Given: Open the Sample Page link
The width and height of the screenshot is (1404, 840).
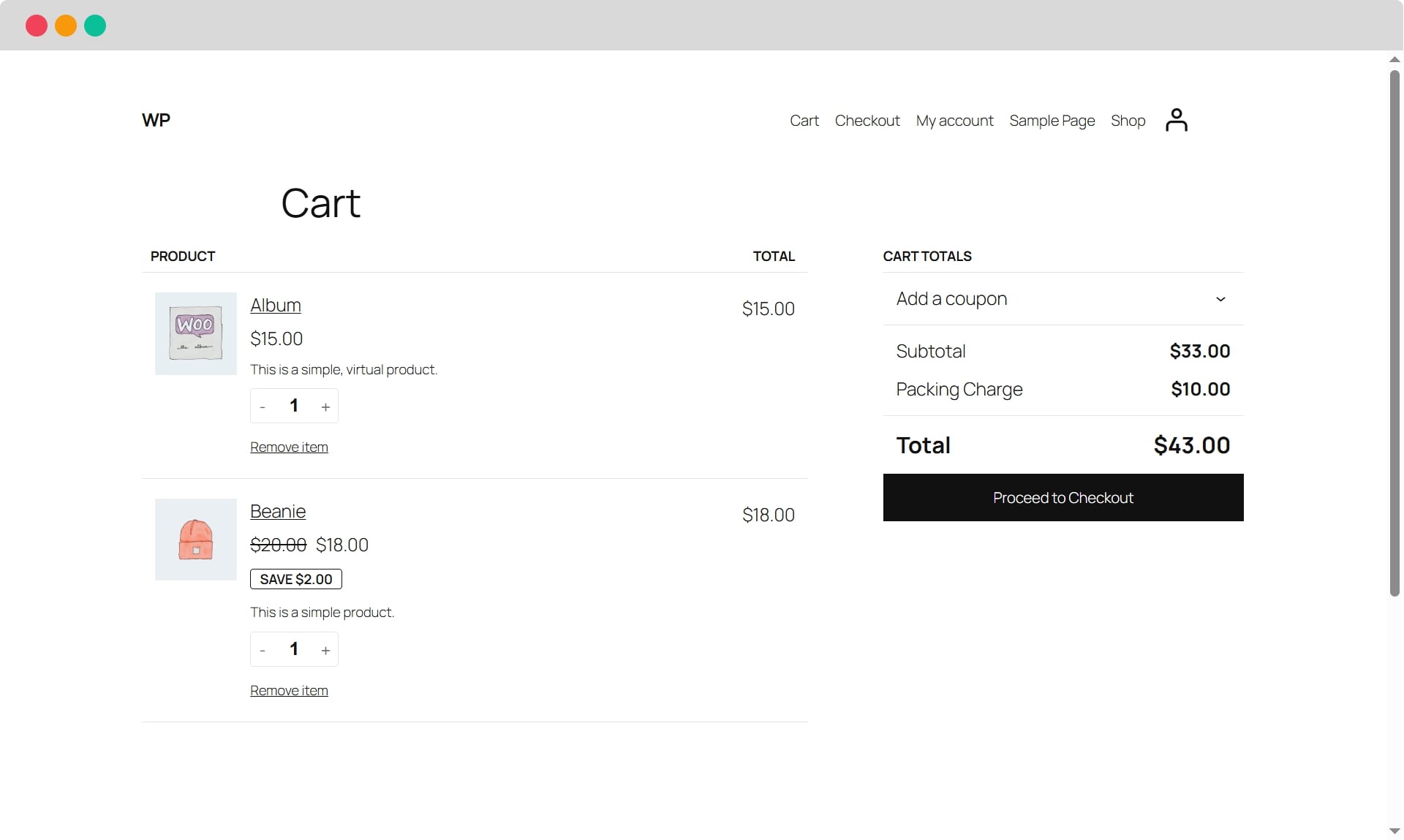Looking at the screenshot, I should pos(1052,121).
